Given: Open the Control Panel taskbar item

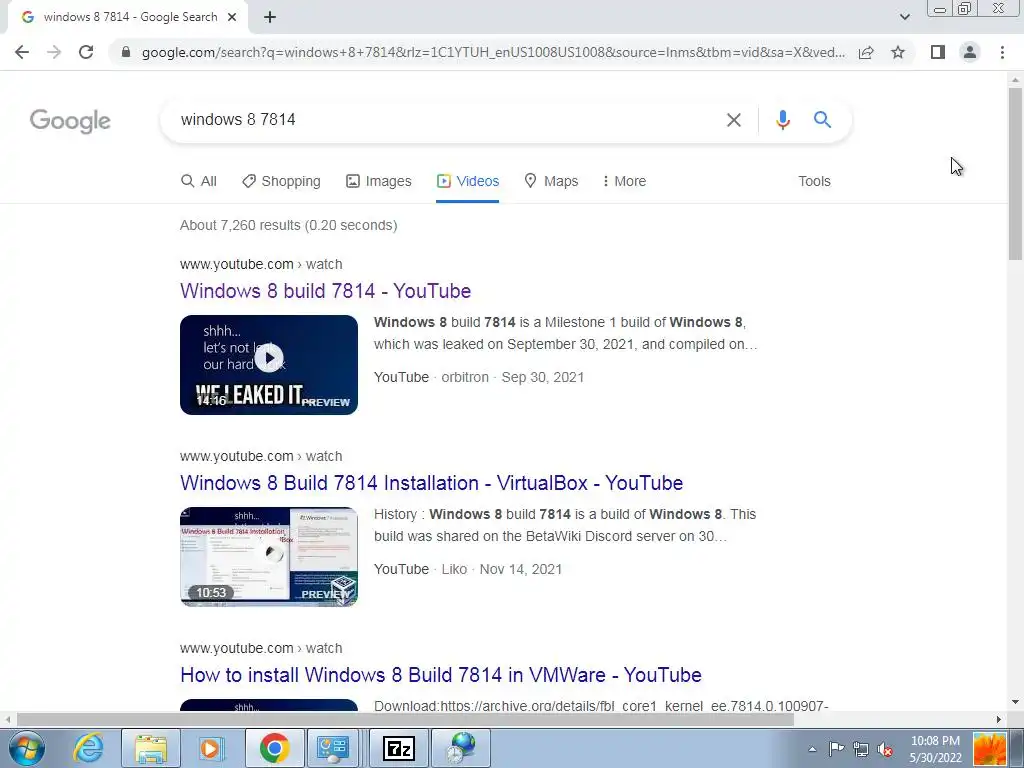Looking at the screenshot, I should [x=333, y=748].
